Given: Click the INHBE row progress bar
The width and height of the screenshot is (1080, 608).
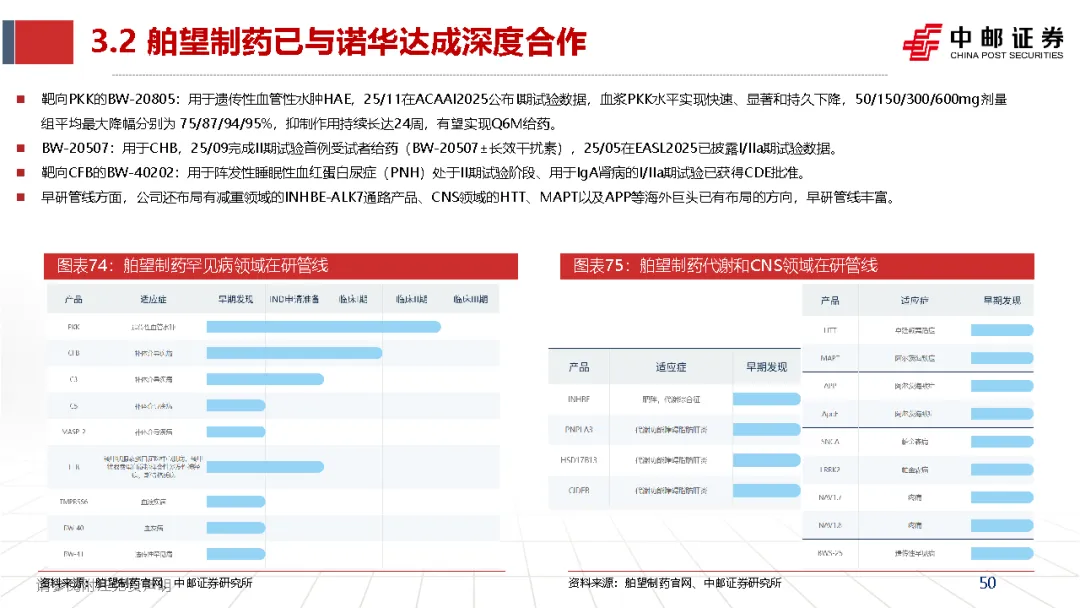Looking at the screenshot, I should (x=767, y=399).
